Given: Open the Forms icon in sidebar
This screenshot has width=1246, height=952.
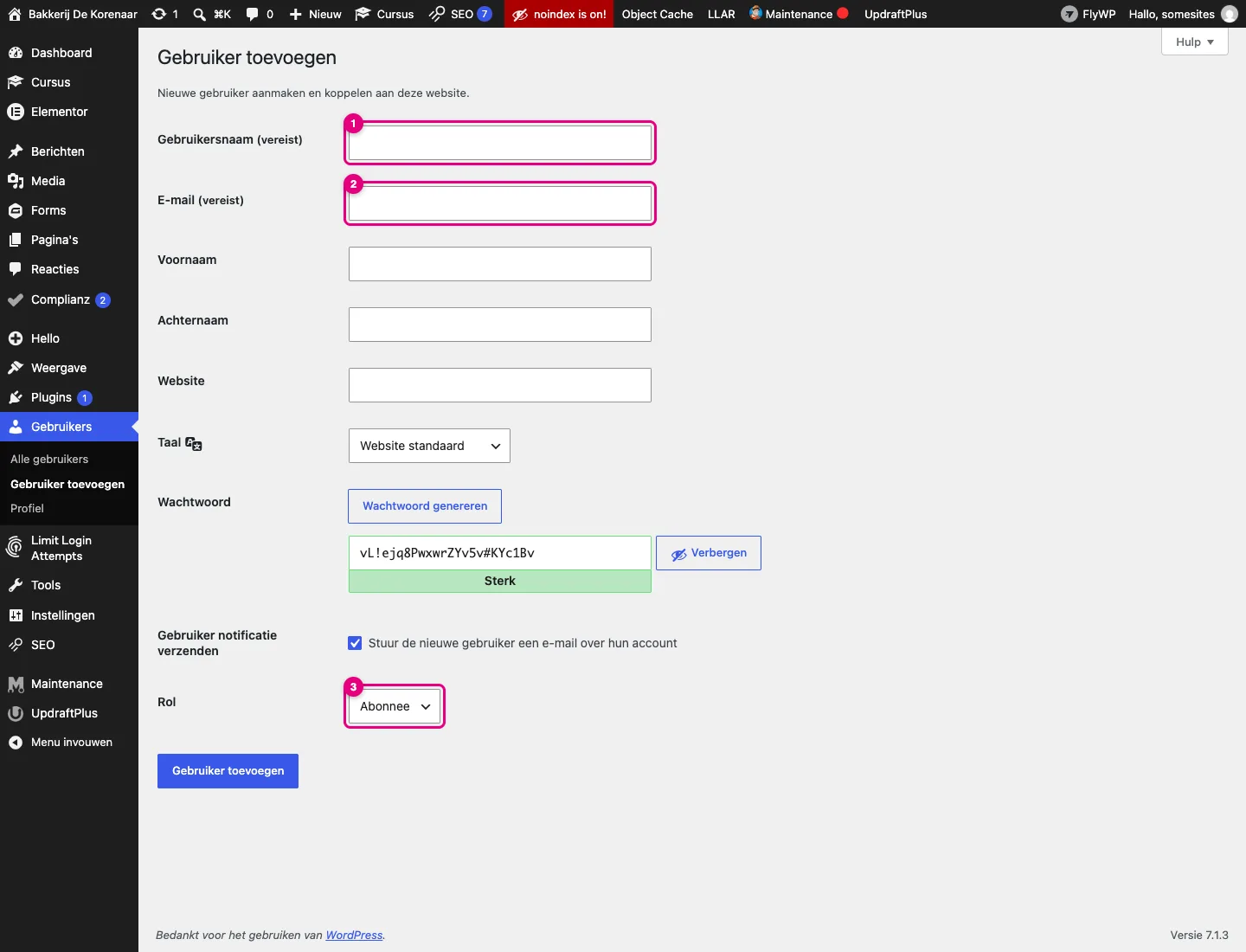Looking at the screenshot, I should point(16,210).
